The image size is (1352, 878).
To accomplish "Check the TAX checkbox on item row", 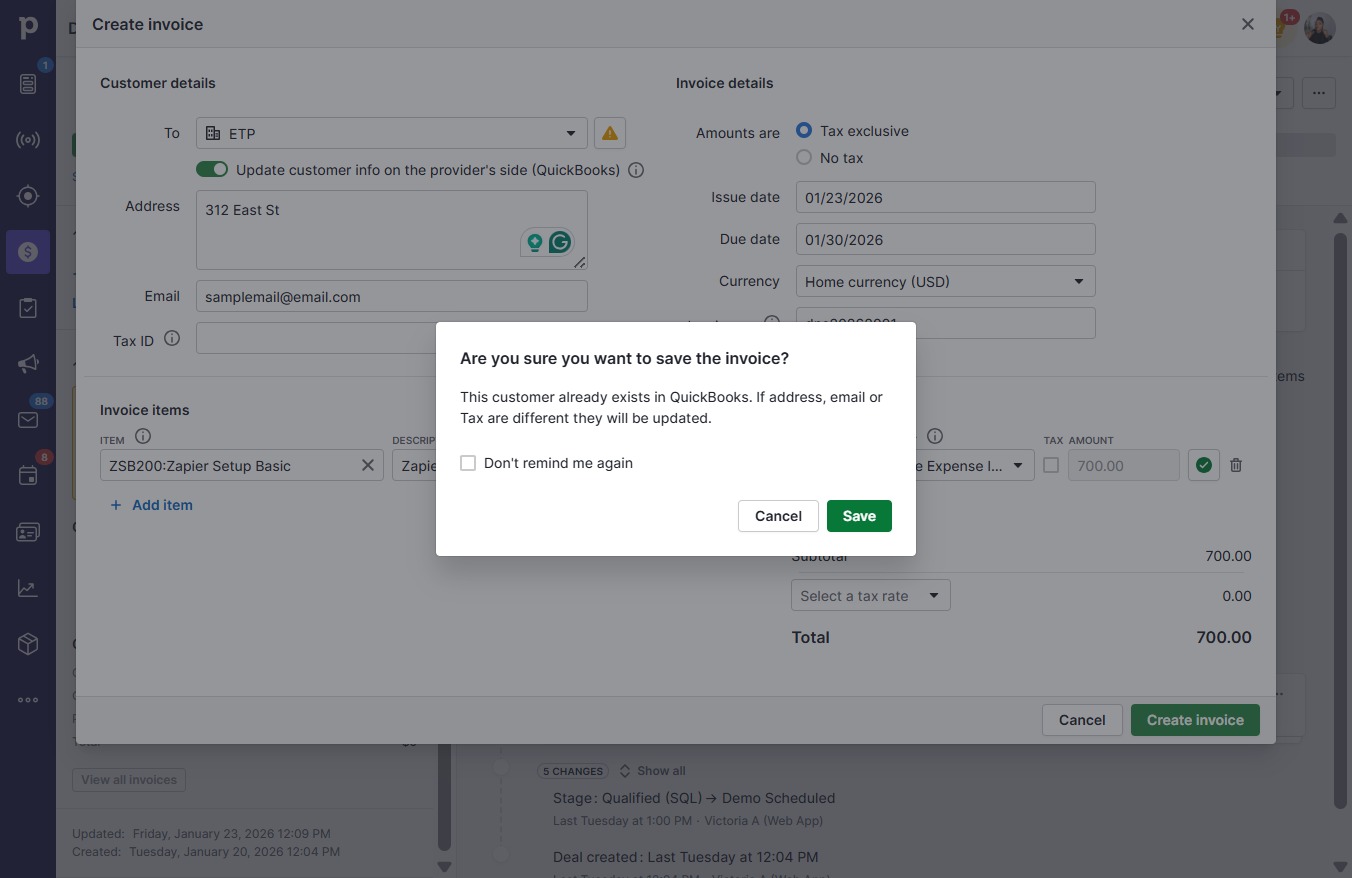I will 1051,465.
